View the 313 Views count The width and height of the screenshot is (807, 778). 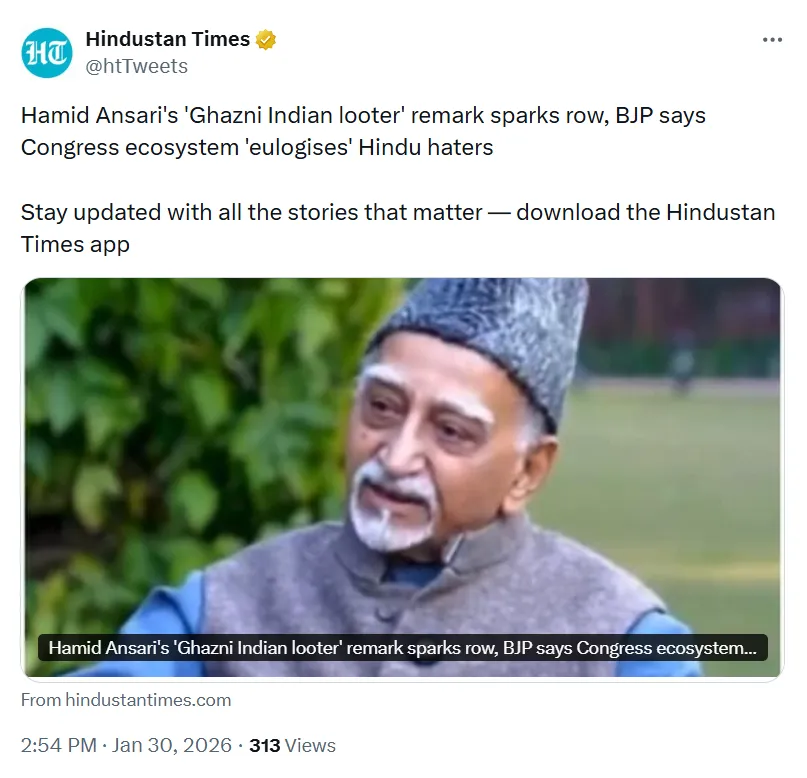(292, 745)
